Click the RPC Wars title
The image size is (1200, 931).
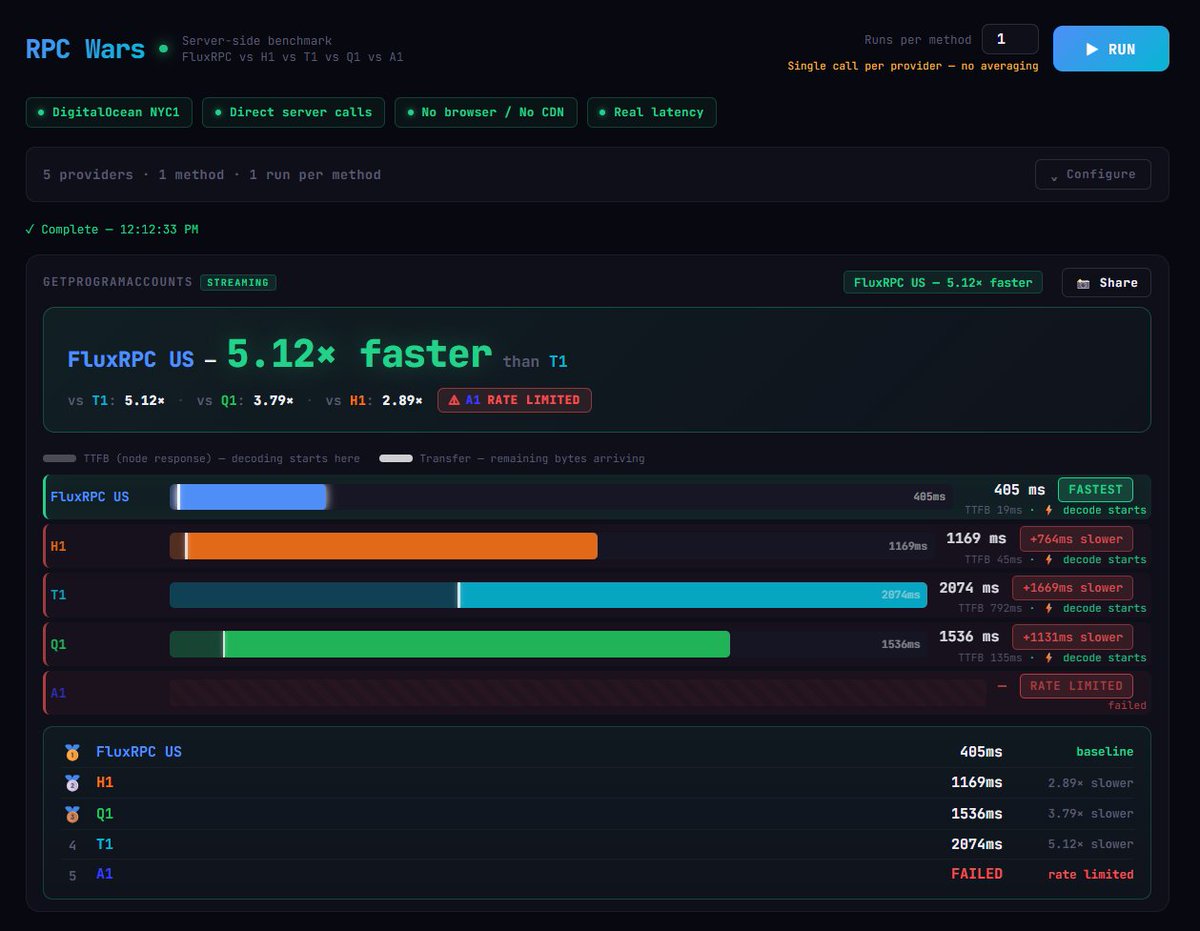point(85,49)
